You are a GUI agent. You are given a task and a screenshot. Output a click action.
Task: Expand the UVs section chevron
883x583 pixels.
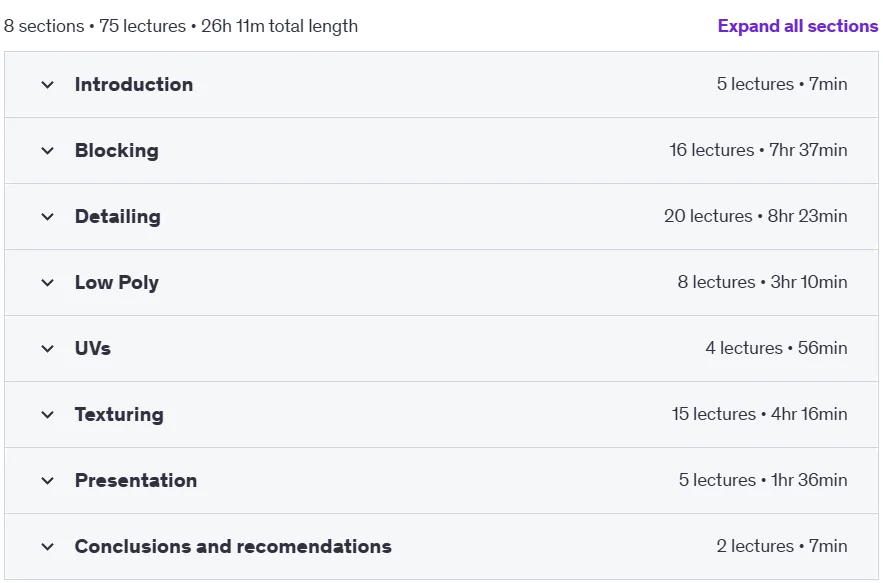click(48, 349)
